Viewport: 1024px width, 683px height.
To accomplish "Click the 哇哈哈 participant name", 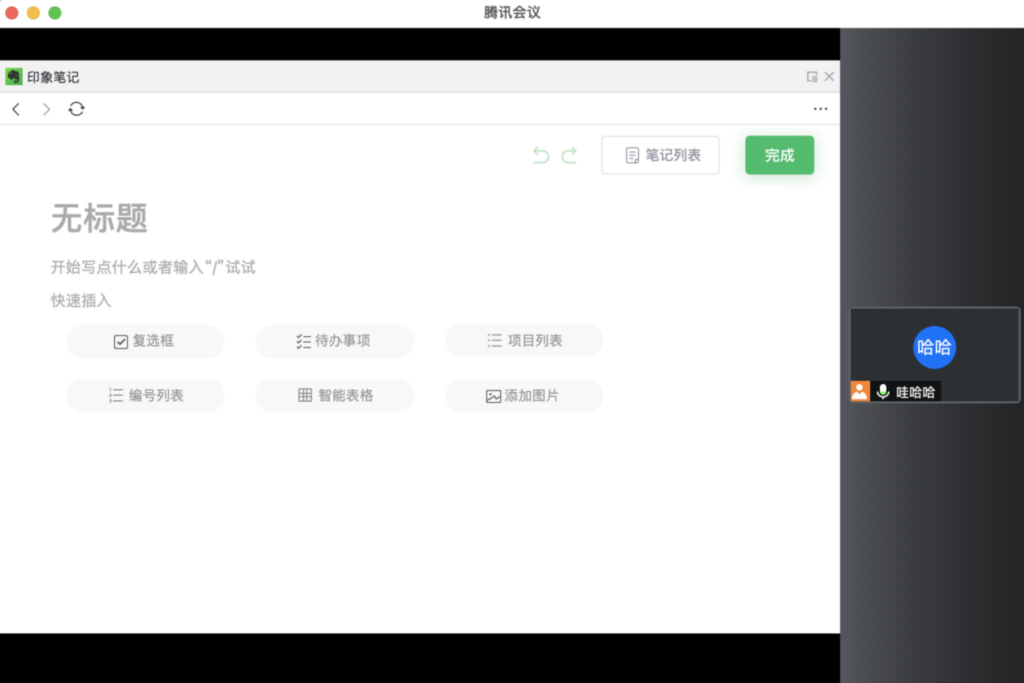I will click(916, 392).
